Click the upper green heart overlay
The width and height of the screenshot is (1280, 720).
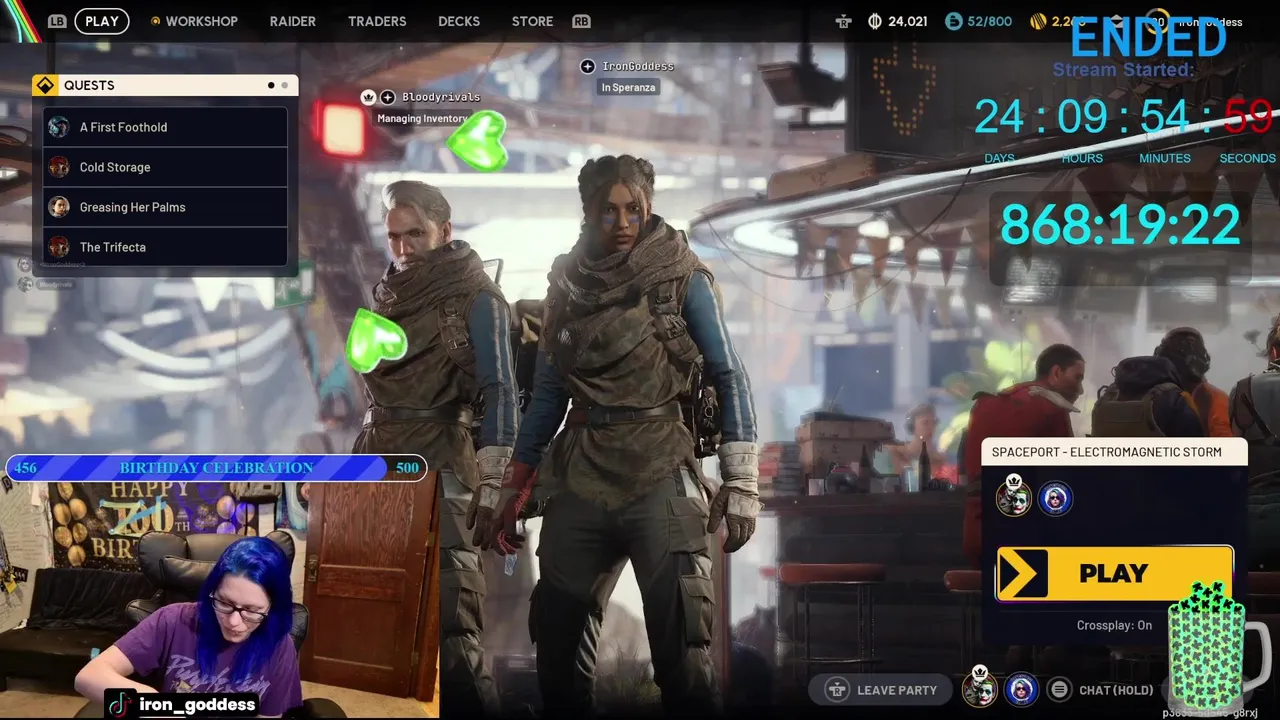click(x=477, y=141)
